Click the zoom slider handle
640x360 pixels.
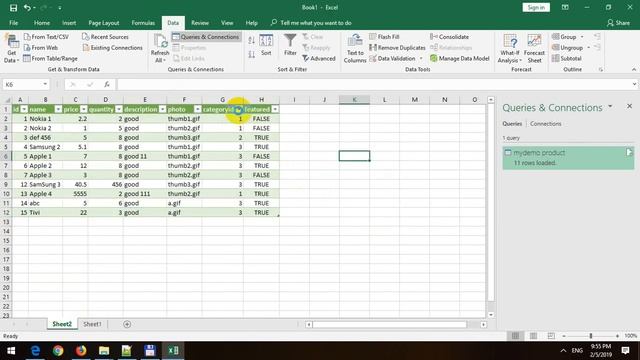(x=591, y=336)
